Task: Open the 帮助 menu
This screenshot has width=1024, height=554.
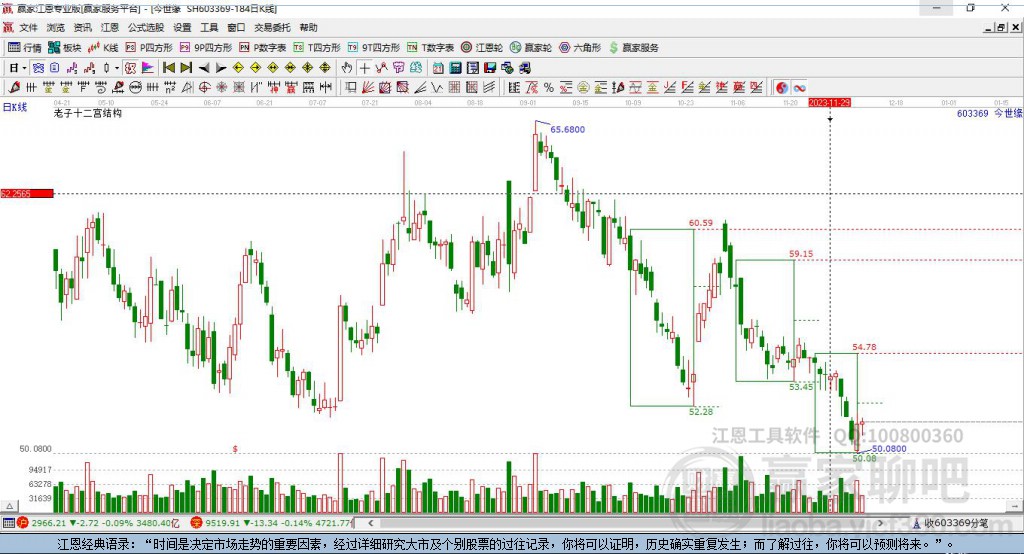Action: point(308,27)
